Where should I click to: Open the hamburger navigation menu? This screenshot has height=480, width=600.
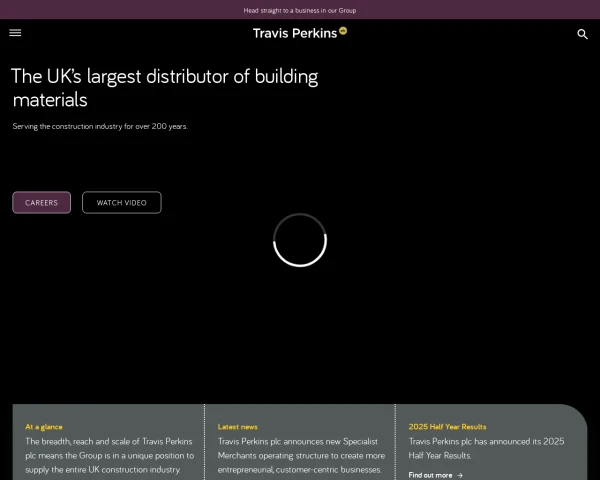(x=15, y=33)
